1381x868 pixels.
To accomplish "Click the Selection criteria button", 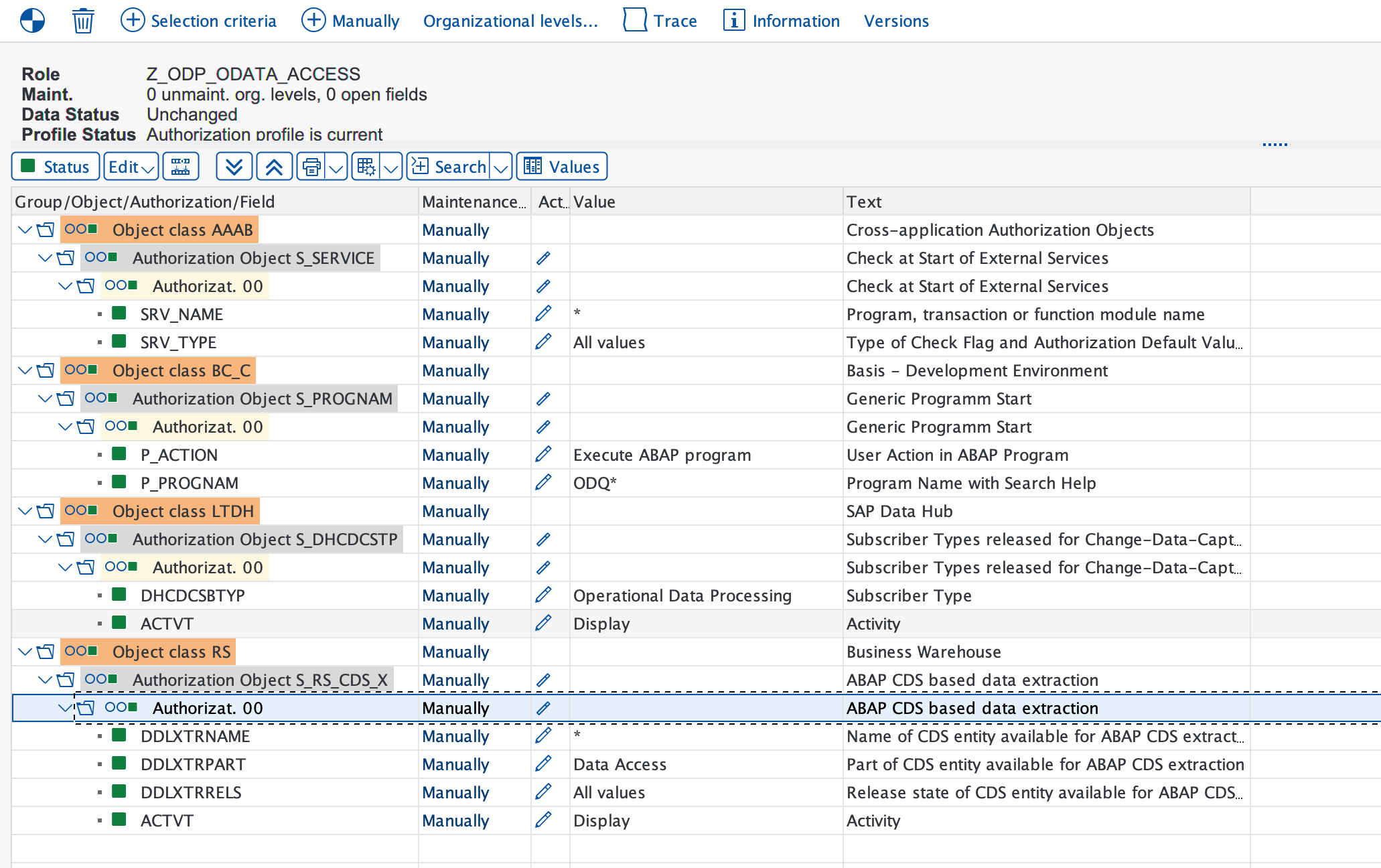I will point(199,21).
